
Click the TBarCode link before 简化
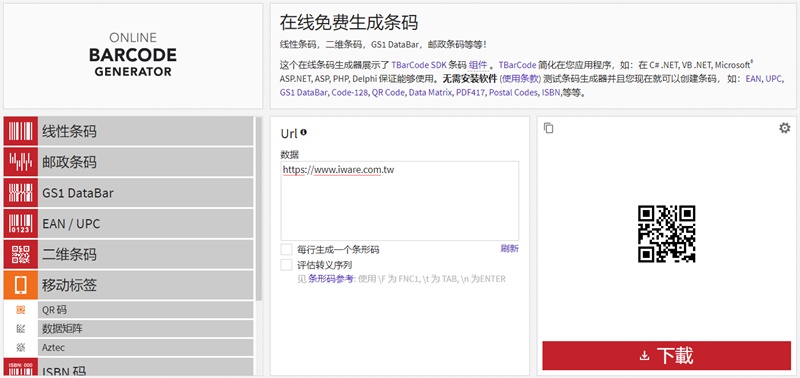[517, 65]
